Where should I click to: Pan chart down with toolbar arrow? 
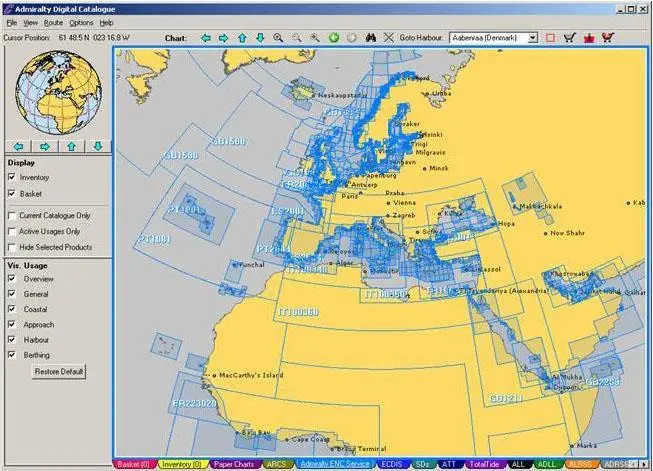pos(260,38)
